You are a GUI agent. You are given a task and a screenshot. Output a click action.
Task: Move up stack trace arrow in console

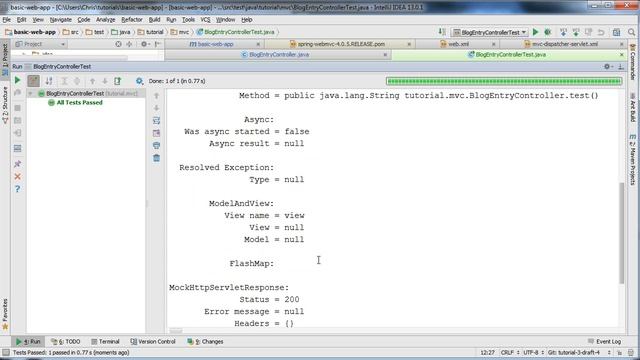pyautogui.click(x=156, y=96)
